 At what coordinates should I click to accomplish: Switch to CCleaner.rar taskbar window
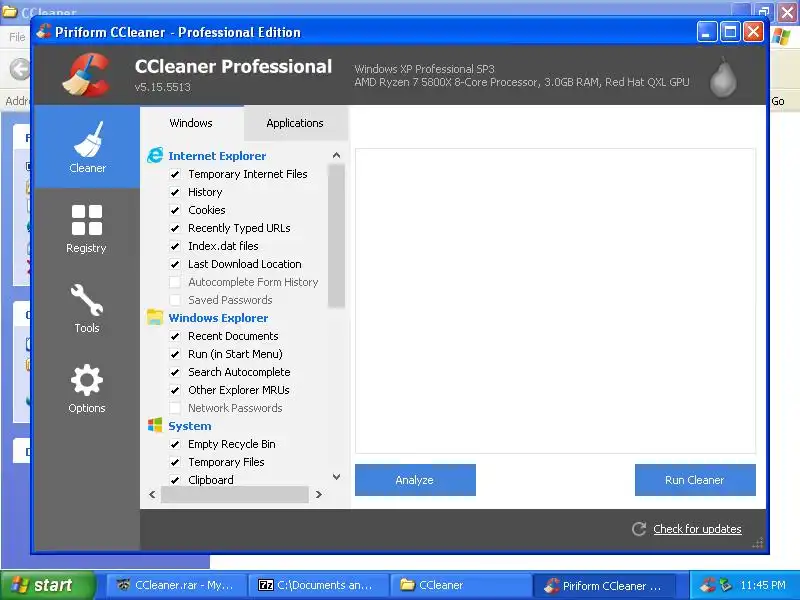pos(175,585)
